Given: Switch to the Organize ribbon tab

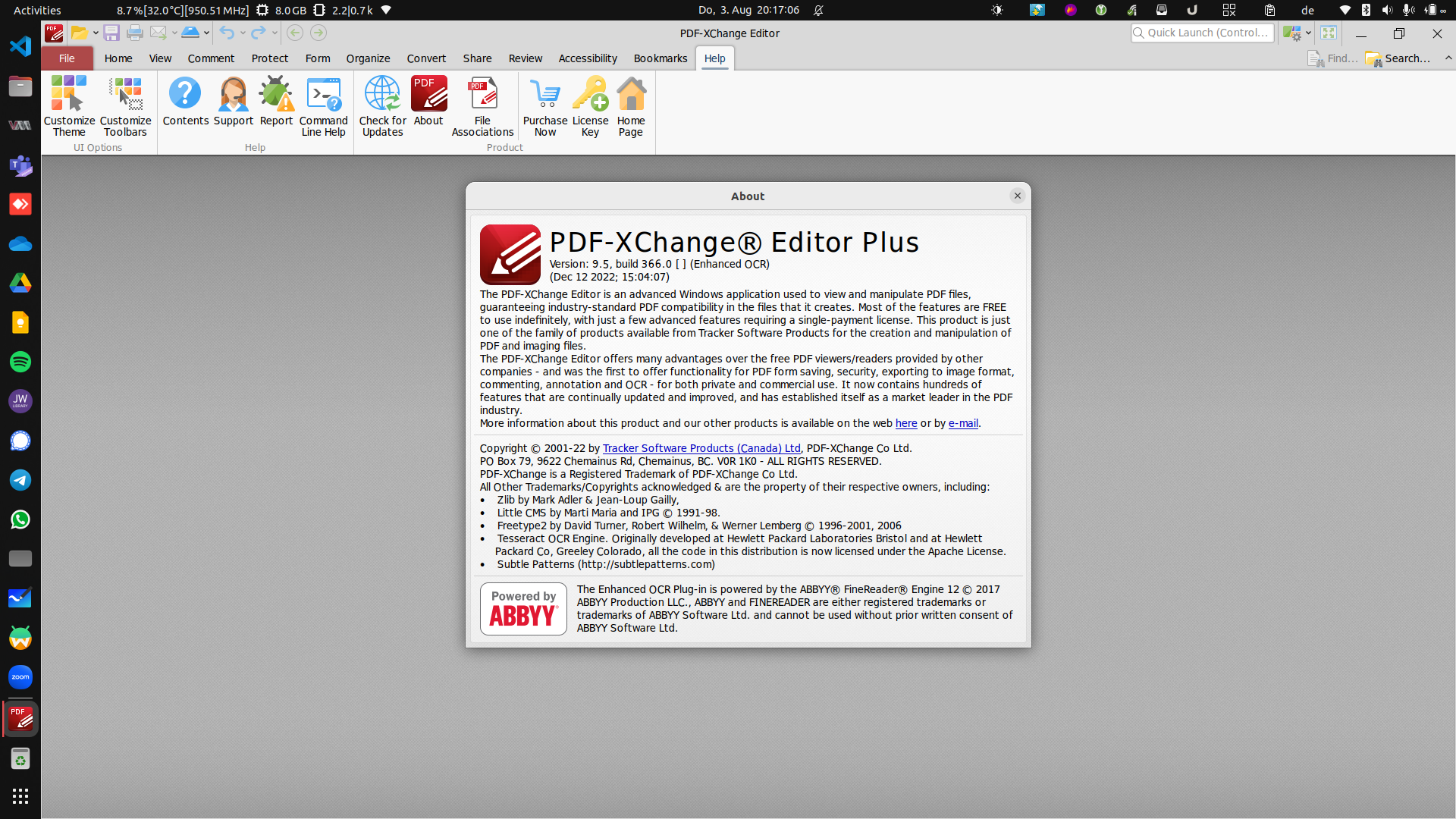Looking at the screenshot, I should coord(368,58).
